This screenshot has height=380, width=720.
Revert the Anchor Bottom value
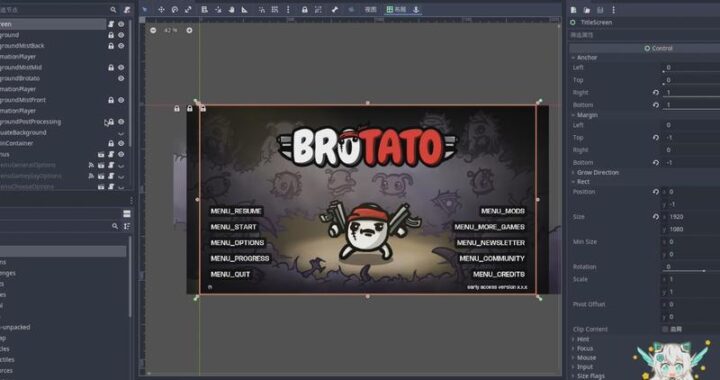pyautogui.click(x=656, y=105)
